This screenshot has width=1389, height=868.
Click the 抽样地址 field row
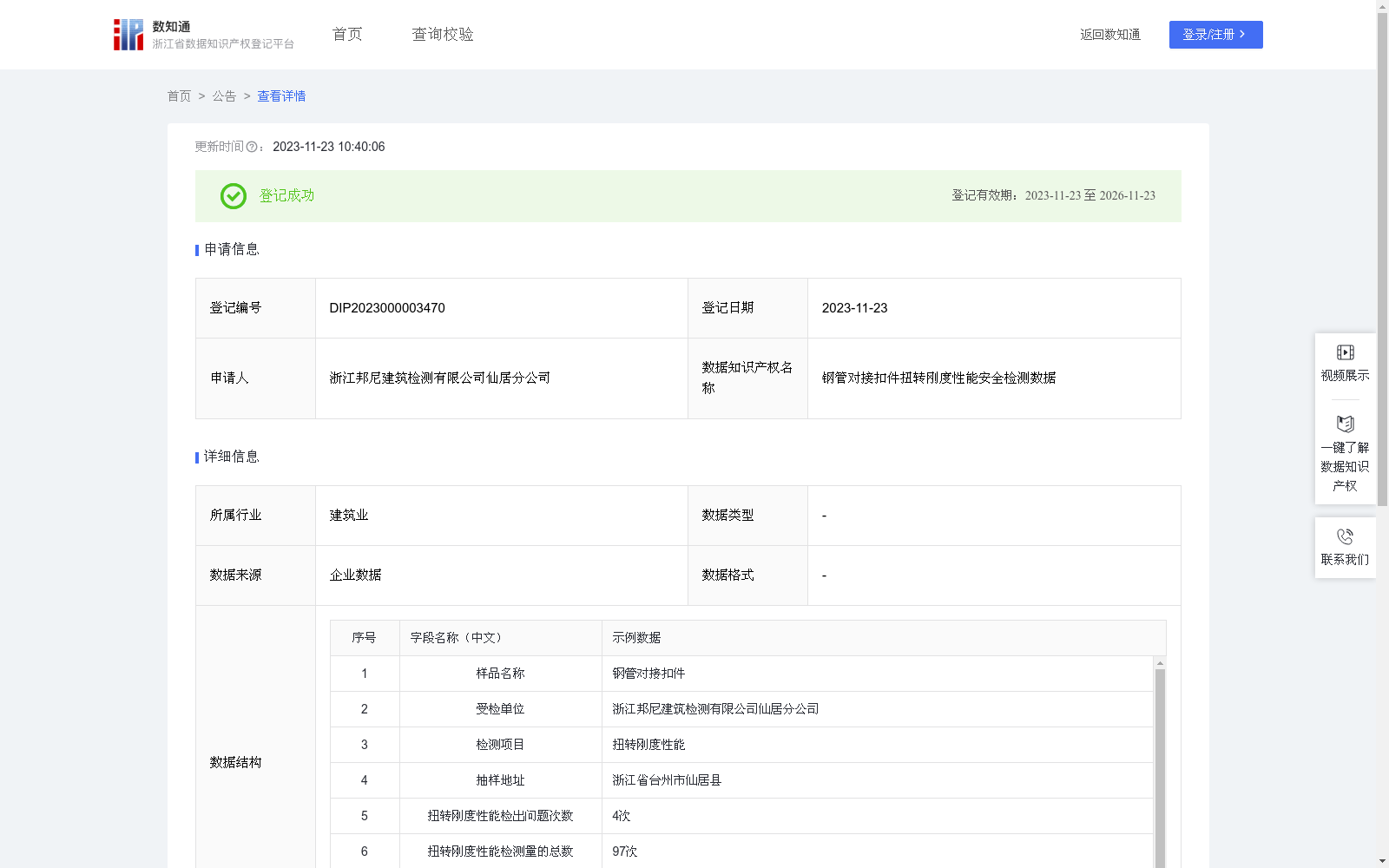(741, 780)
